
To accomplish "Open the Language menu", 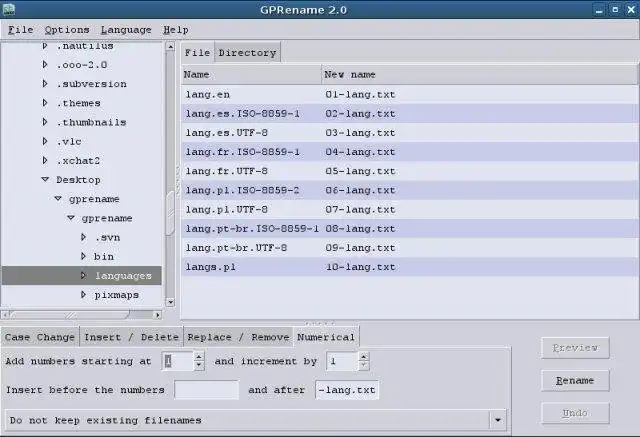I will [x=126, y=30].
